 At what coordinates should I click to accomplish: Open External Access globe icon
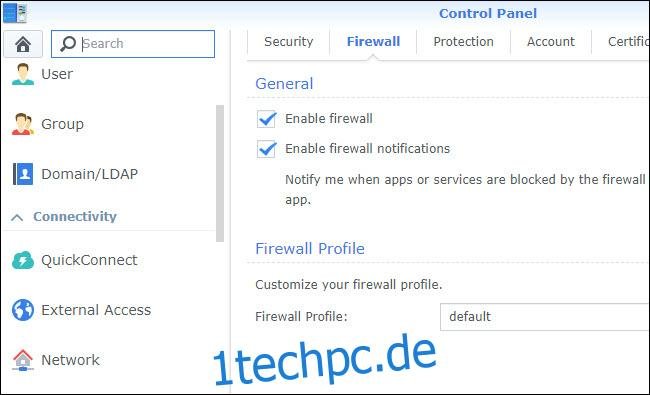[23, 310]
